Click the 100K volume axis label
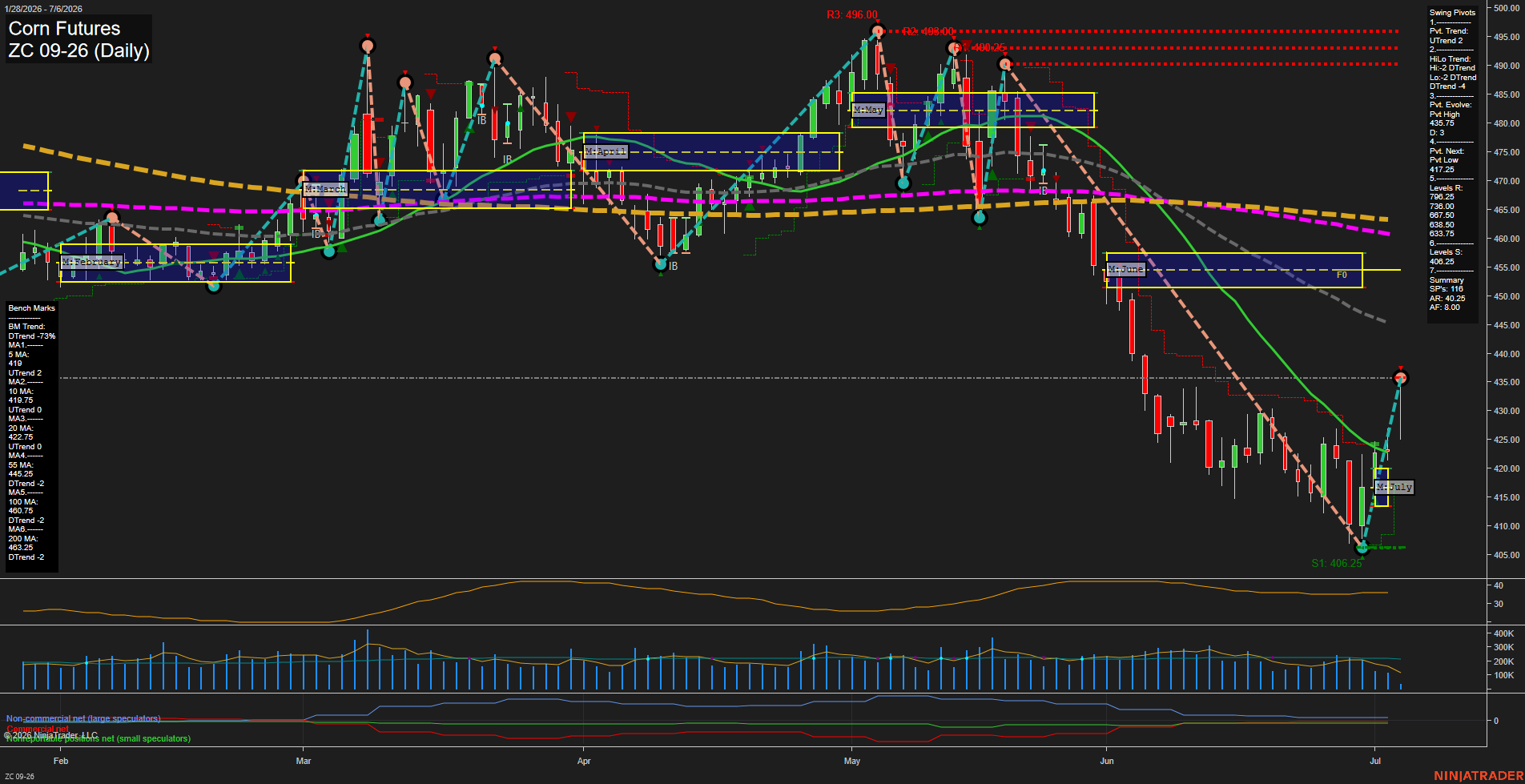The height and width of the screenshot is (784, 1525). [x=1504, y=675]
